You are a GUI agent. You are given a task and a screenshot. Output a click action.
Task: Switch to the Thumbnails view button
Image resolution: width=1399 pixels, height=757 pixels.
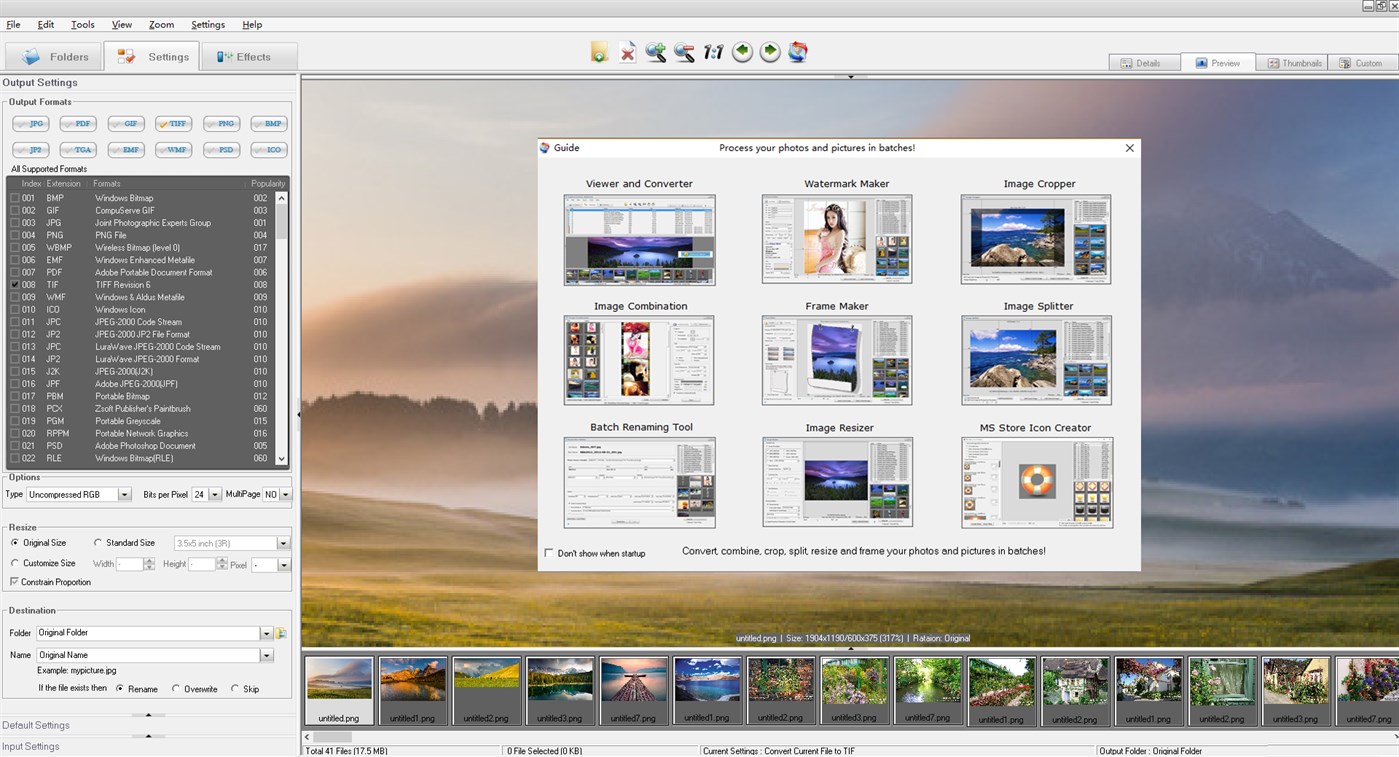coord(1293,62)
